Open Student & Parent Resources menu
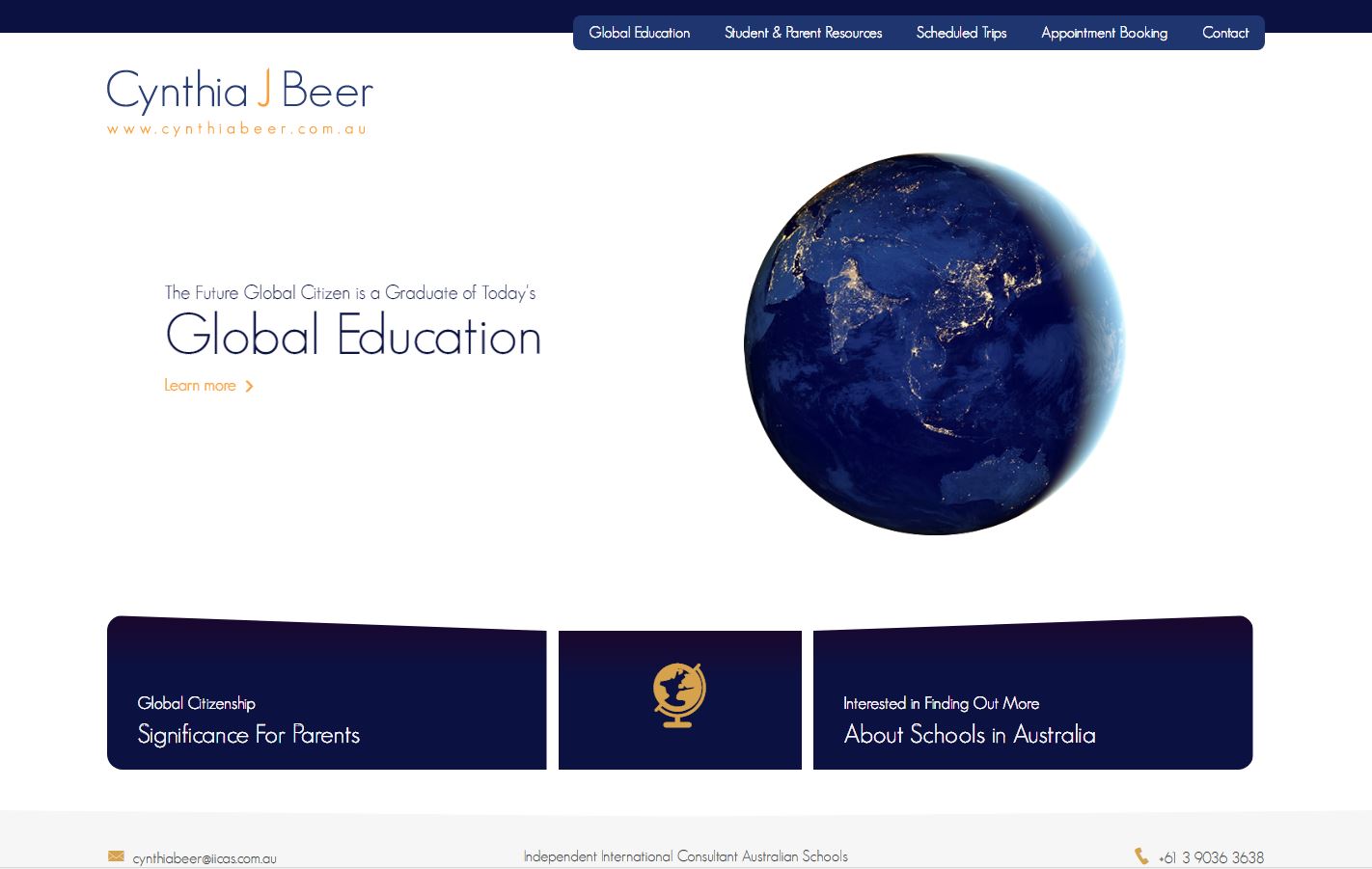 pos(803,33)
